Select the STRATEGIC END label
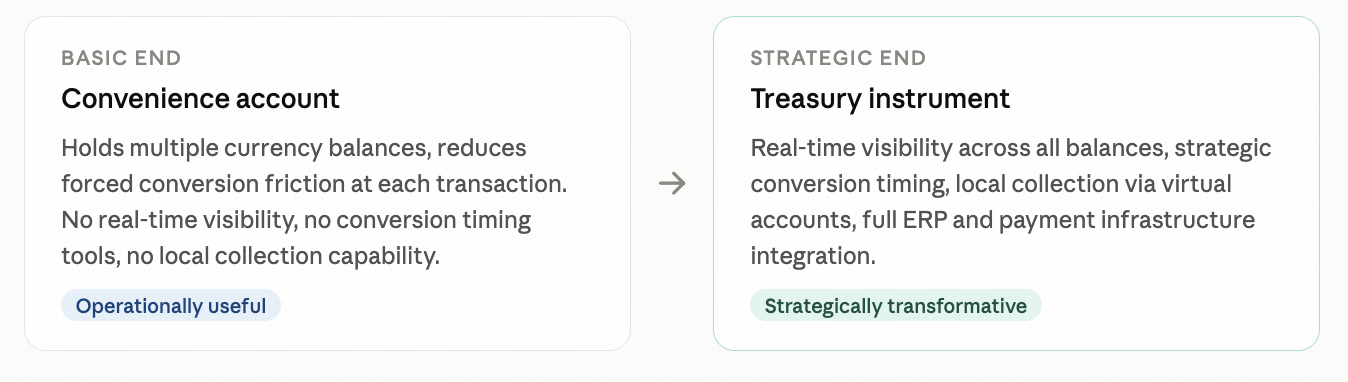Viewport: 1348px width, 382px height. (838, 58)
